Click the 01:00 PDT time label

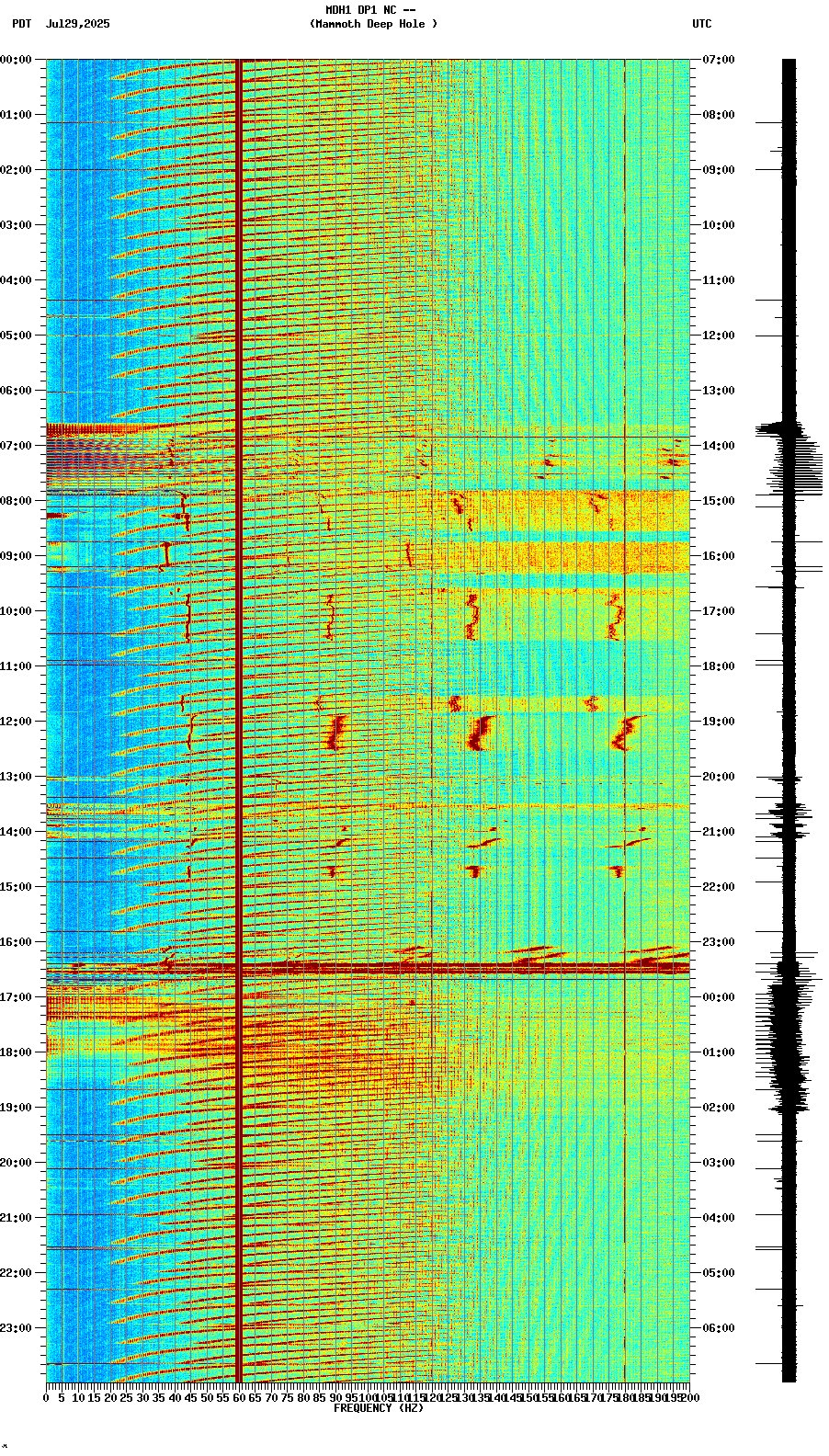(x=16, y=115)
